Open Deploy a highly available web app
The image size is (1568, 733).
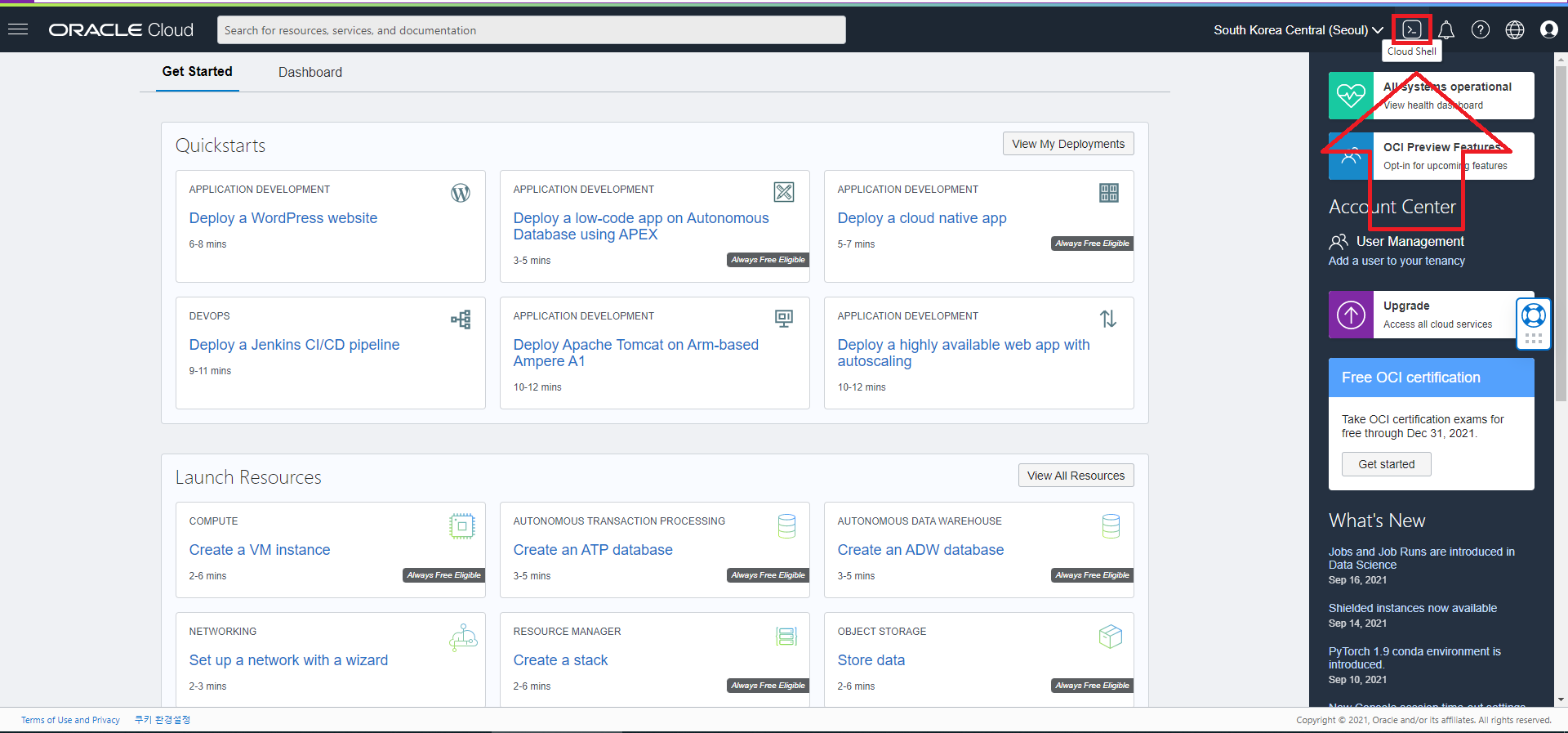coord(964,353)
